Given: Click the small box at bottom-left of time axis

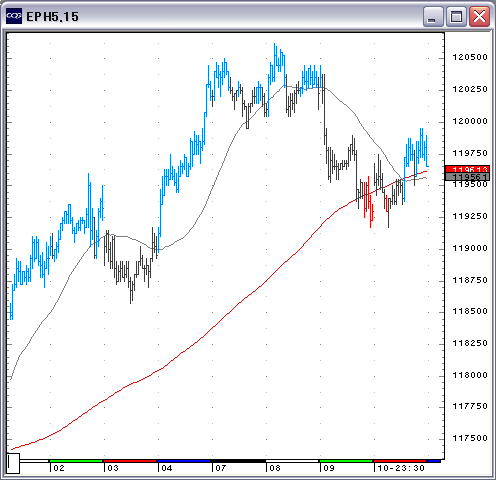Looking at the screenshot, I should click(13, 463).
